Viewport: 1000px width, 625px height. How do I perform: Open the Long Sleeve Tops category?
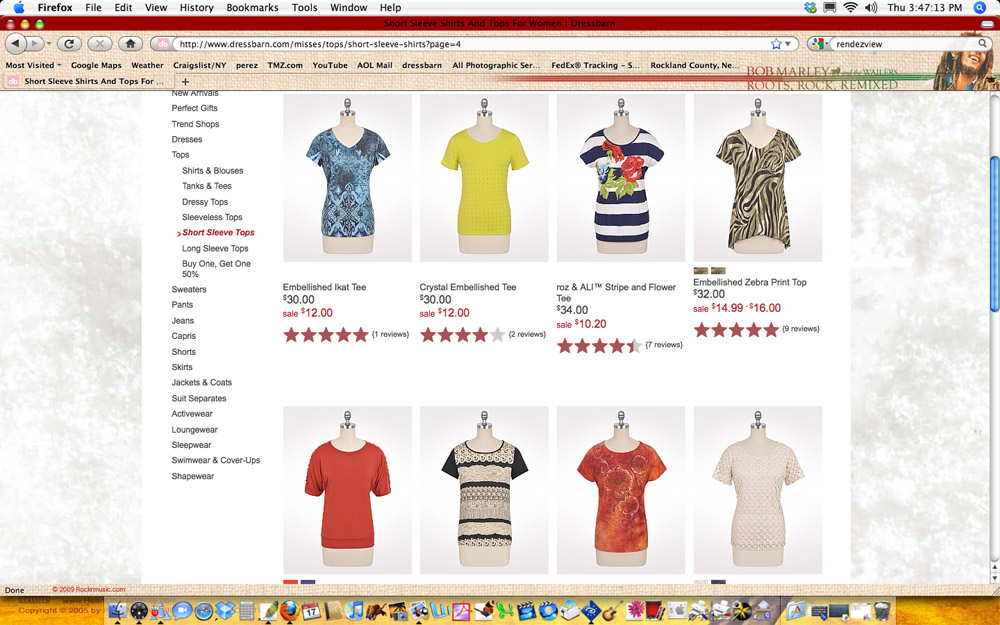point(215,248)
